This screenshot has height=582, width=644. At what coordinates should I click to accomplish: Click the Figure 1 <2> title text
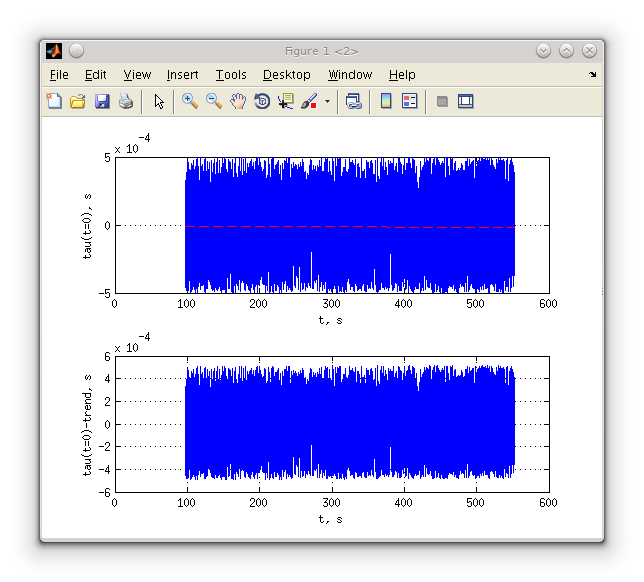pyautogui.click(x=321, y=51)
